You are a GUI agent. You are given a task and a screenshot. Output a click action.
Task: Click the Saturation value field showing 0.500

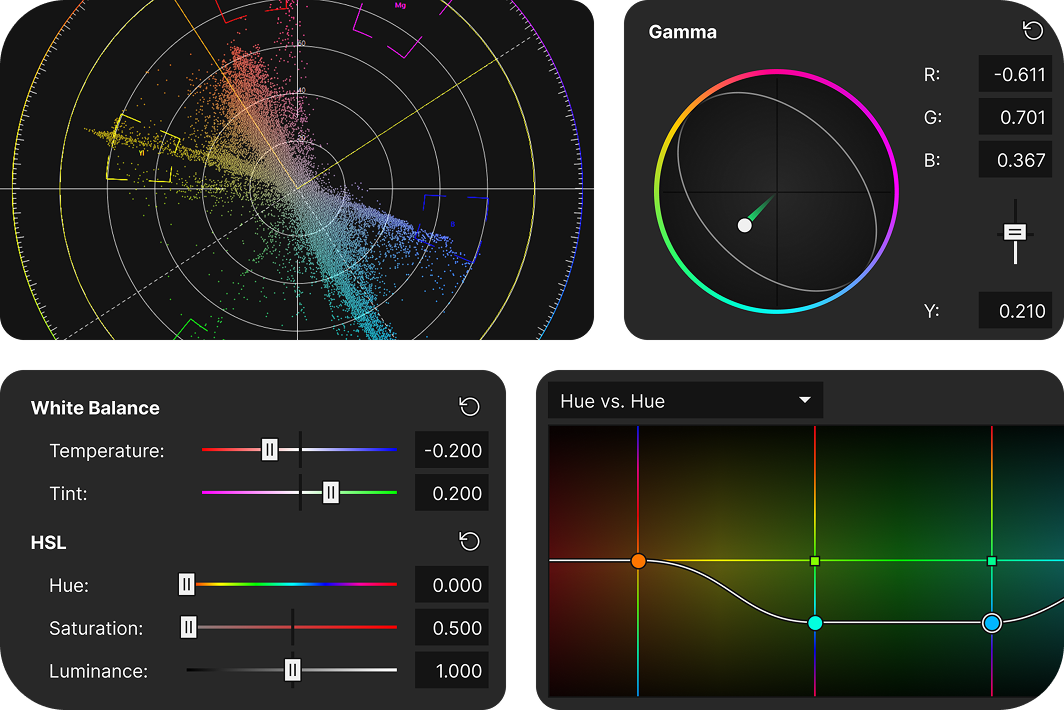click(x=451, y=628)
